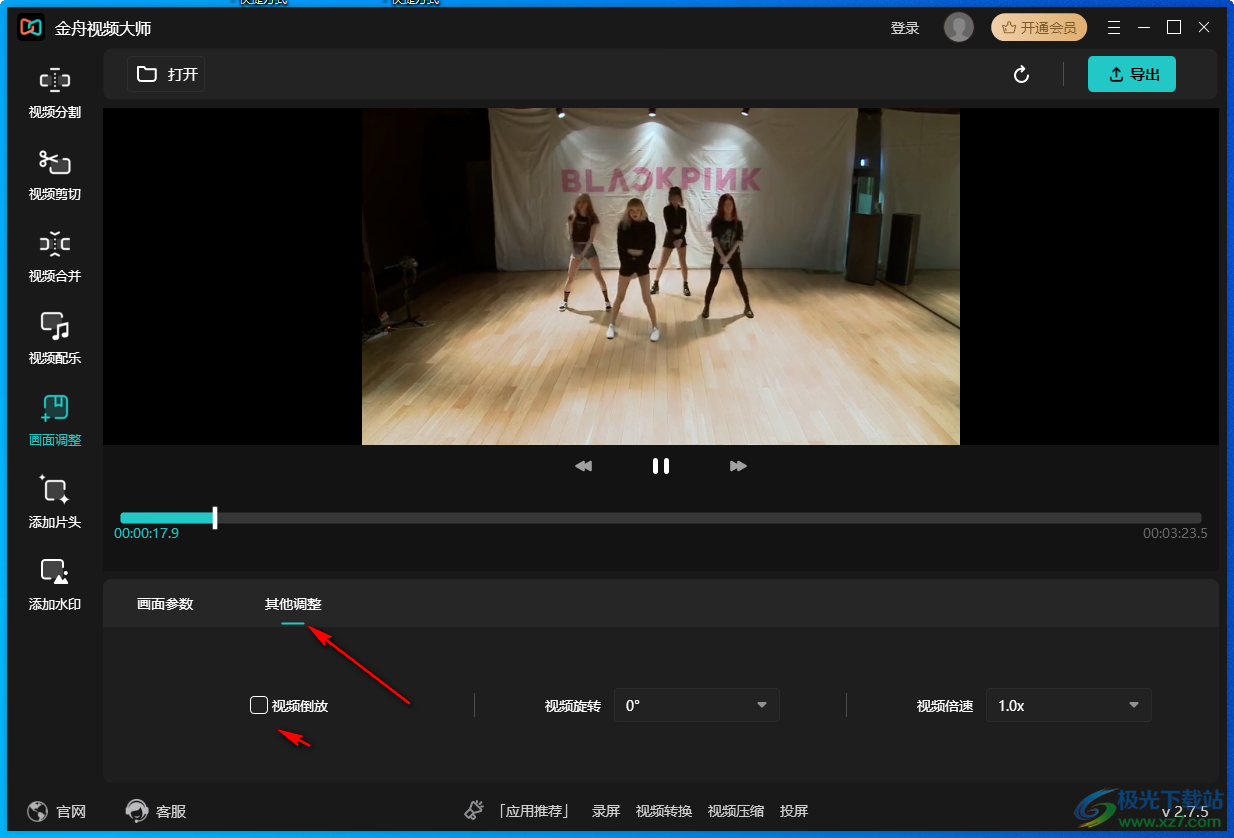Switch to the 画面参数 tab

[x=165, y=604]
